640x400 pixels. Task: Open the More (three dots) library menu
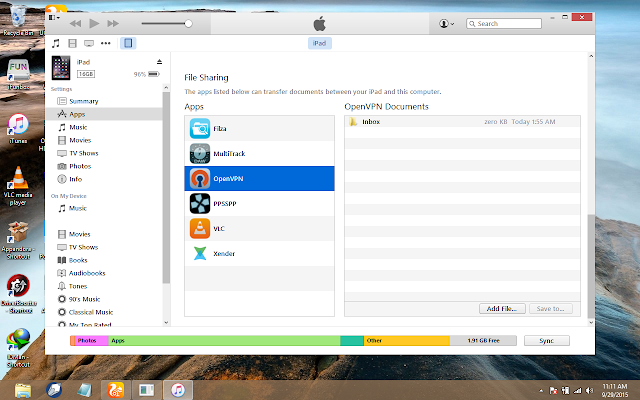106,43
